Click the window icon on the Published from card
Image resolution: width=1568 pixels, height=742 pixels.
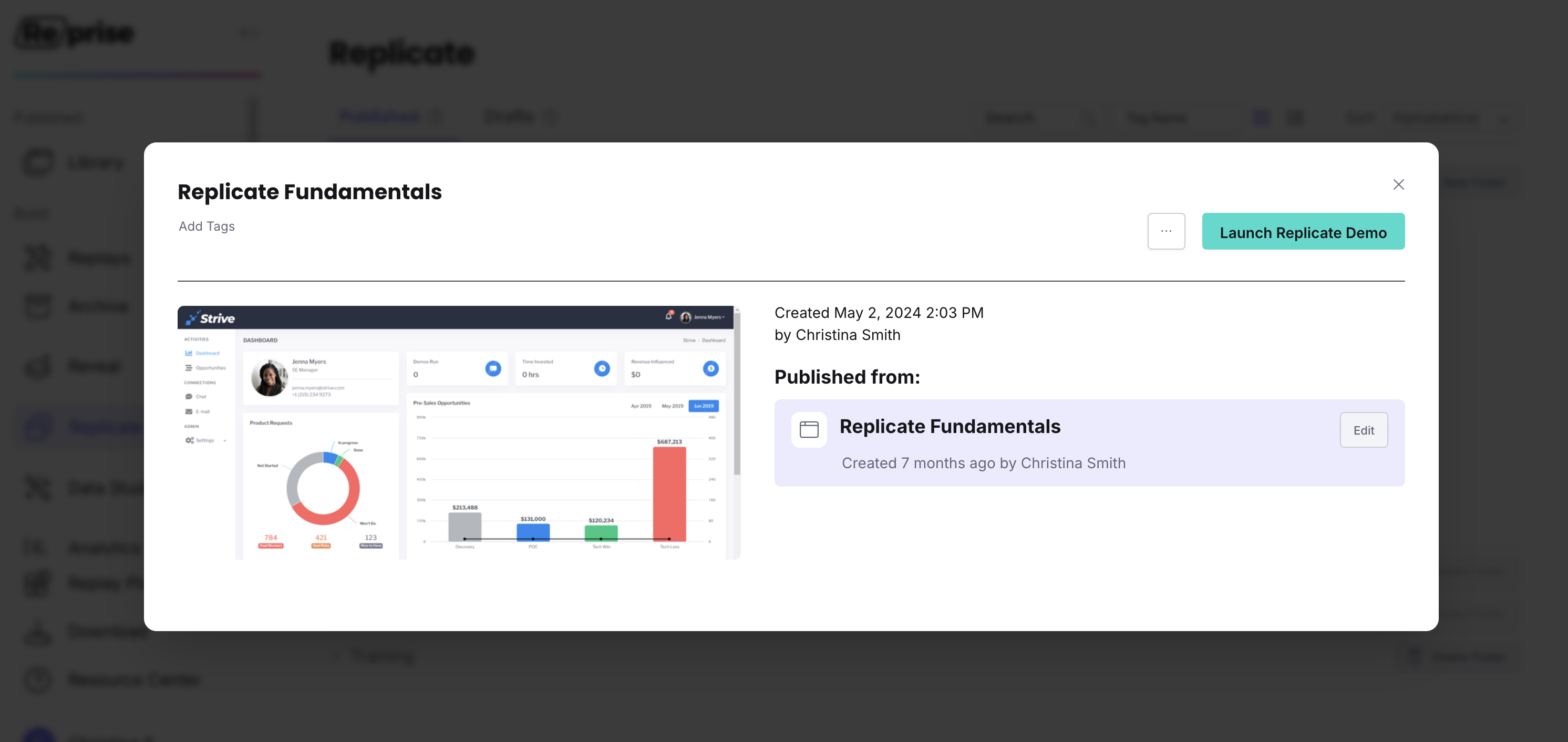(808, 430)
